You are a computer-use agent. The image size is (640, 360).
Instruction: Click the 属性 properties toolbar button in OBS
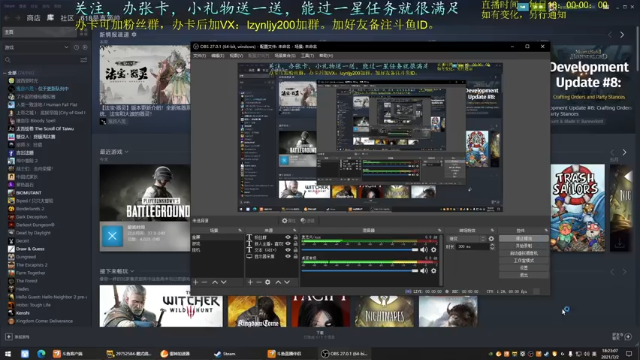(x=289, y=221)
